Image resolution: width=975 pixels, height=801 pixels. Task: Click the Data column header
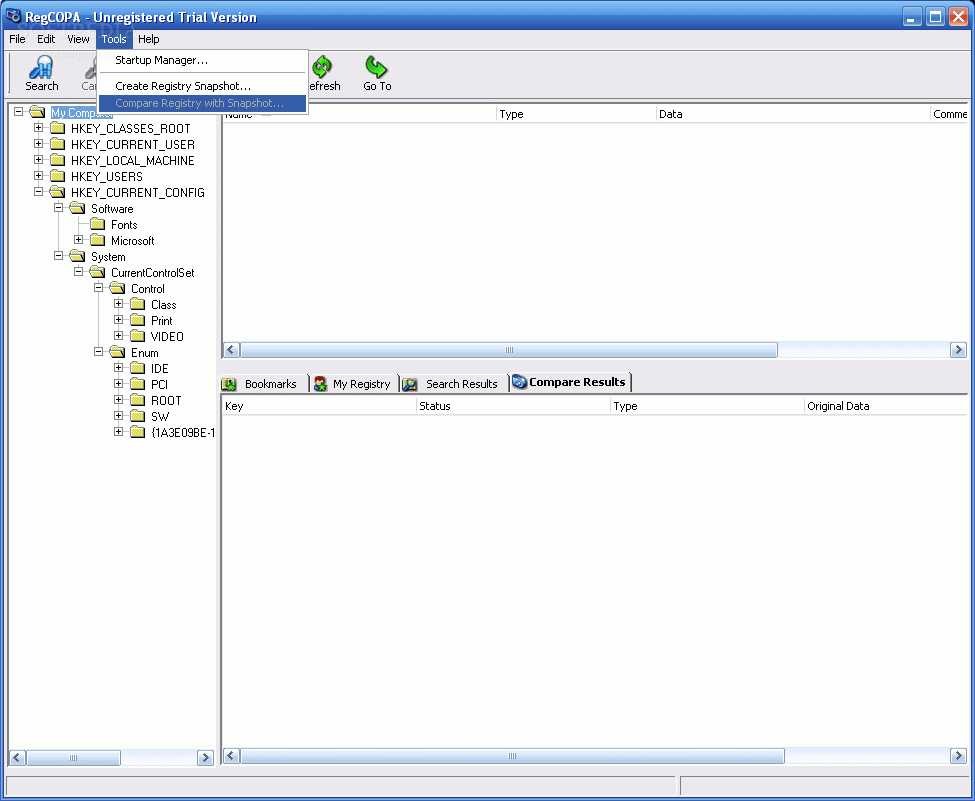coord(793,114)
